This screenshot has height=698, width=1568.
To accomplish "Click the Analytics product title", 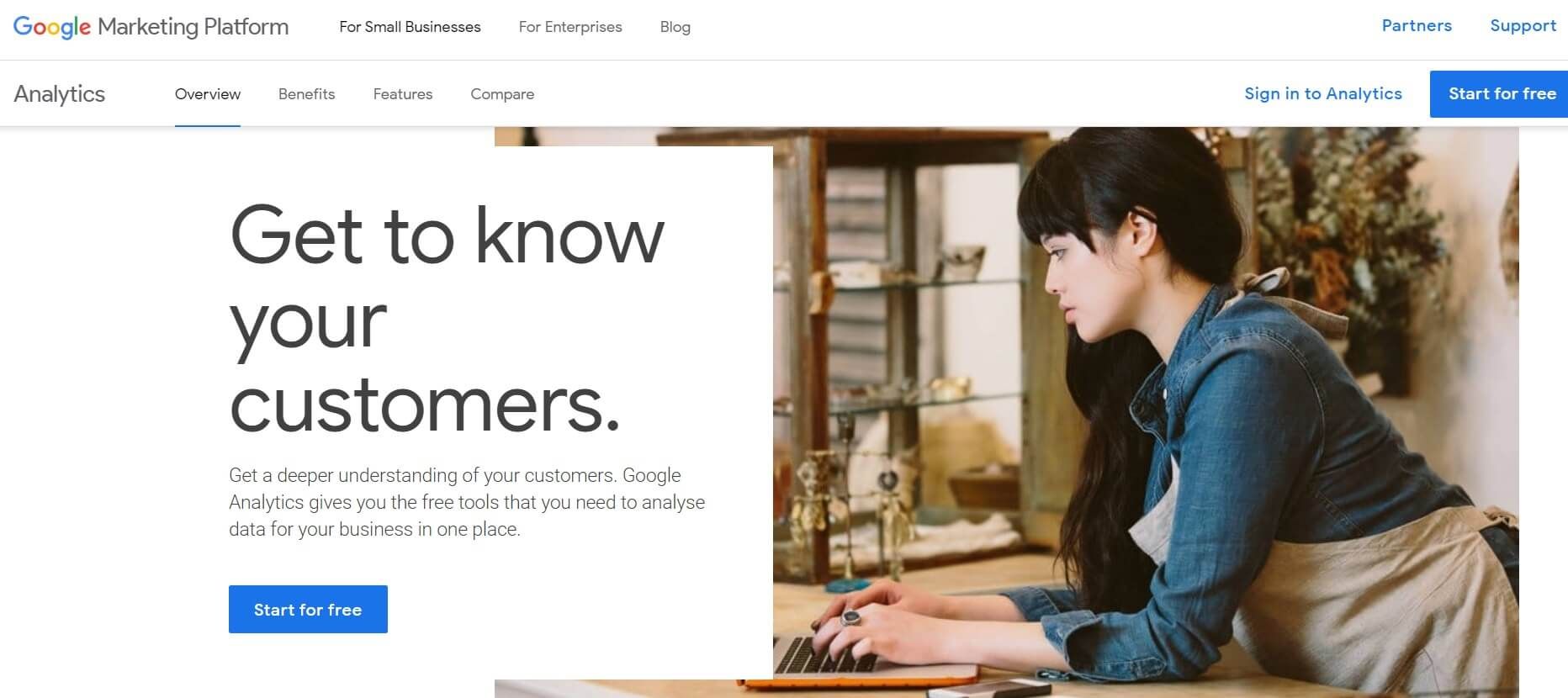I will [x=59, y=94].
